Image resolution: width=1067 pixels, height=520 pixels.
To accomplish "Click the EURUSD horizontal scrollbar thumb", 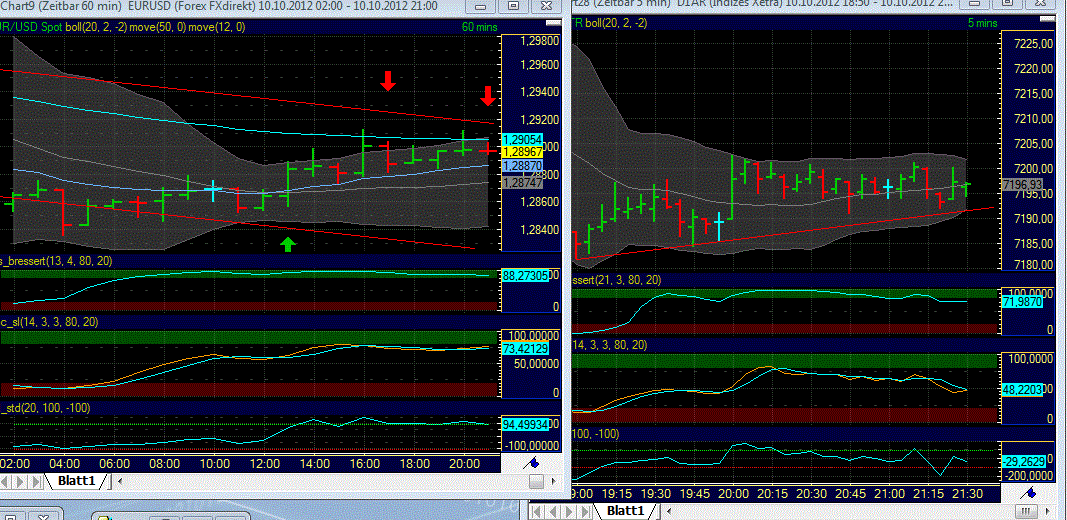I will point(536,482).
